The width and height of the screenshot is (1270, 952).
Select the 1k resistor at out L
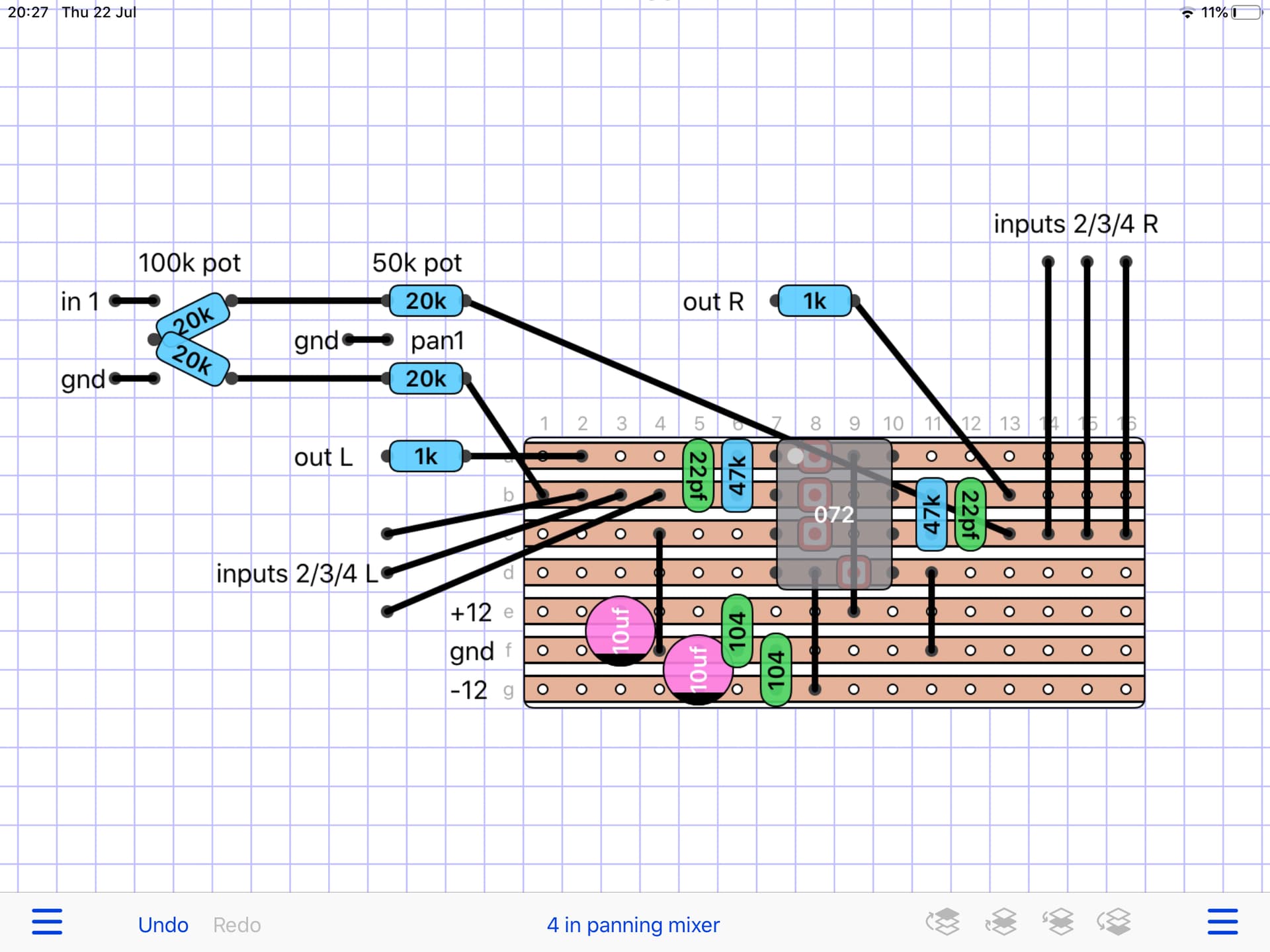[426, 456]
